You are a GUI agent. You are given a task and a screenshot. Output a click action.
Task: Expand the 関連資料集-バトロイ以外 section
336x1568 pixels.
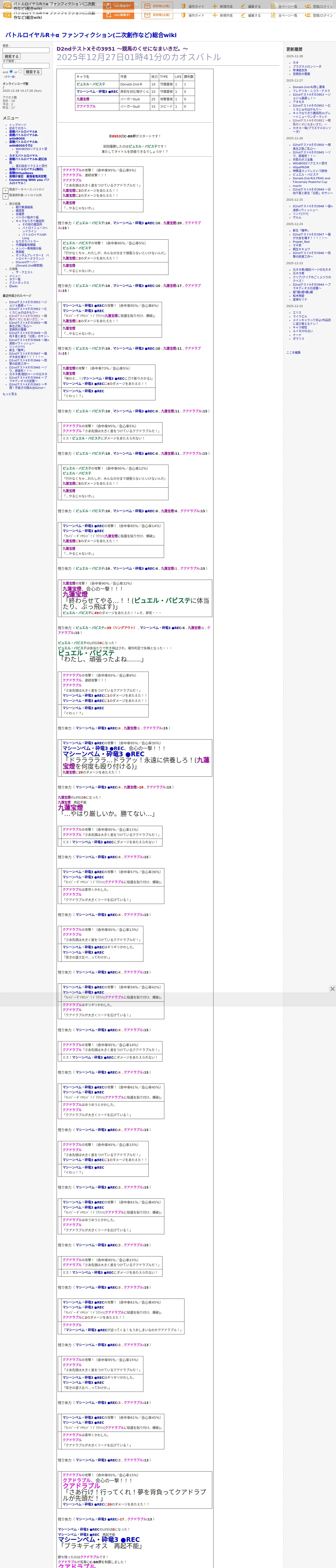(5, 197)
